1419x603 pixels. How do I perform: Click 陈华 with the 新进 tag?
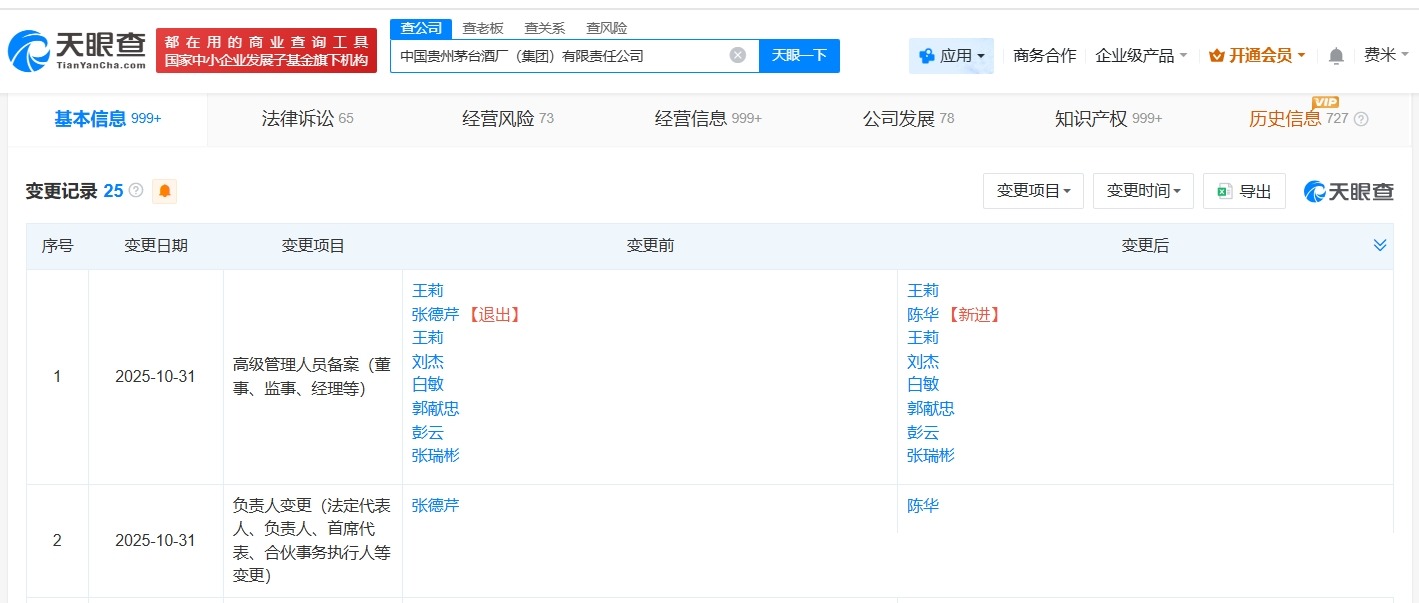coord(924,313)
